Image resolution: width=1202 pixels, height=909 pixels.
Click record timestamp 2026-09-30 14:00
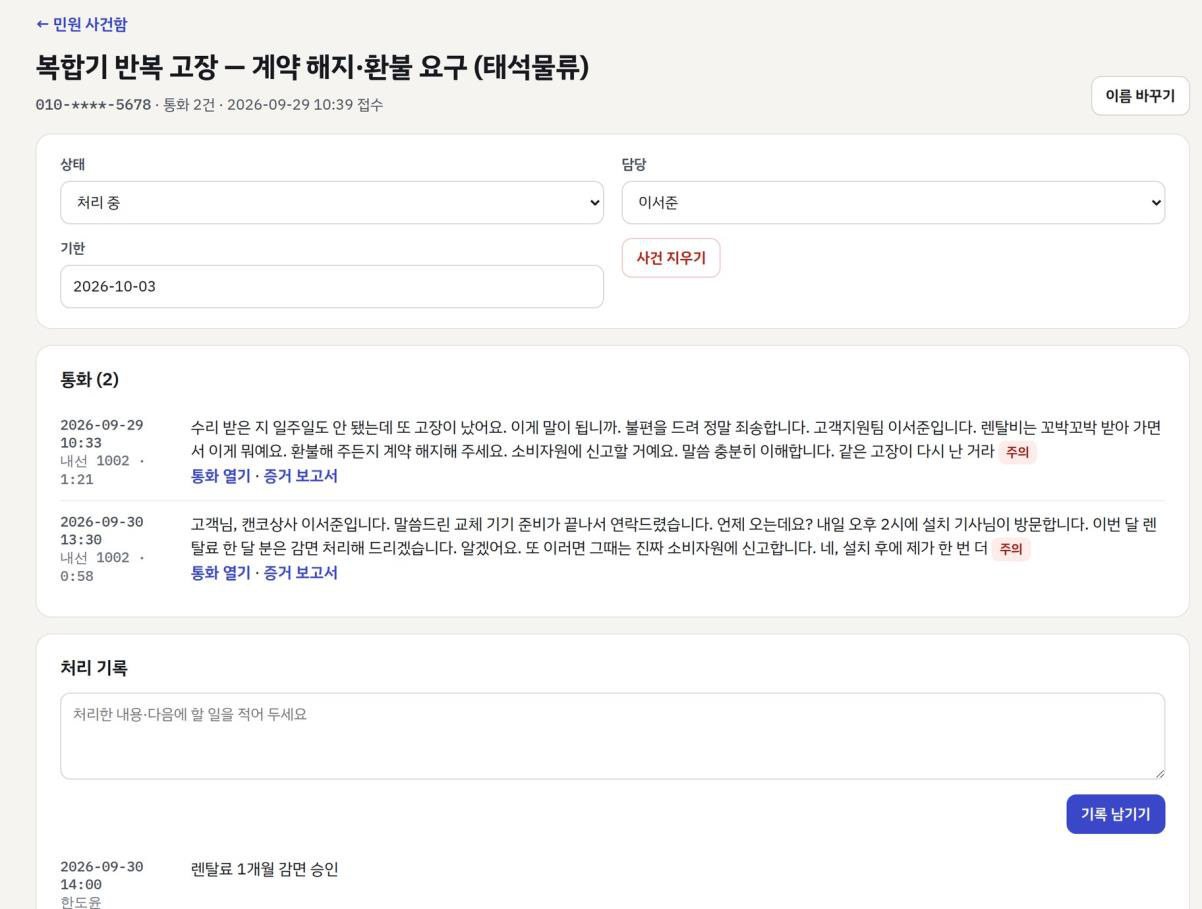[x=102, y=876]
